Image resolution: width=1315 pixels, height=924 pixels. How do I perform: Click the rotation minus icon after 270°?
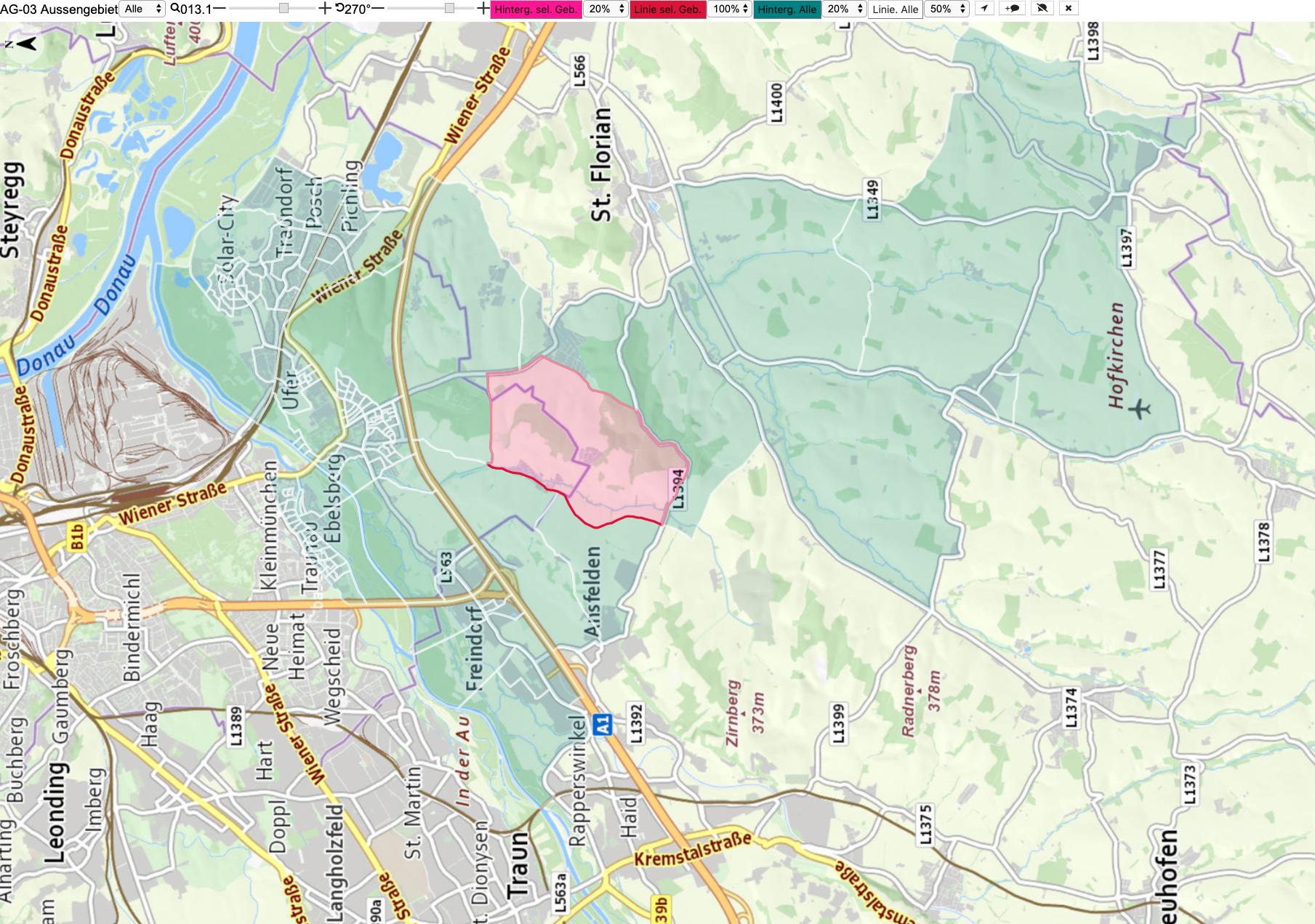click(x=378, y=9)
